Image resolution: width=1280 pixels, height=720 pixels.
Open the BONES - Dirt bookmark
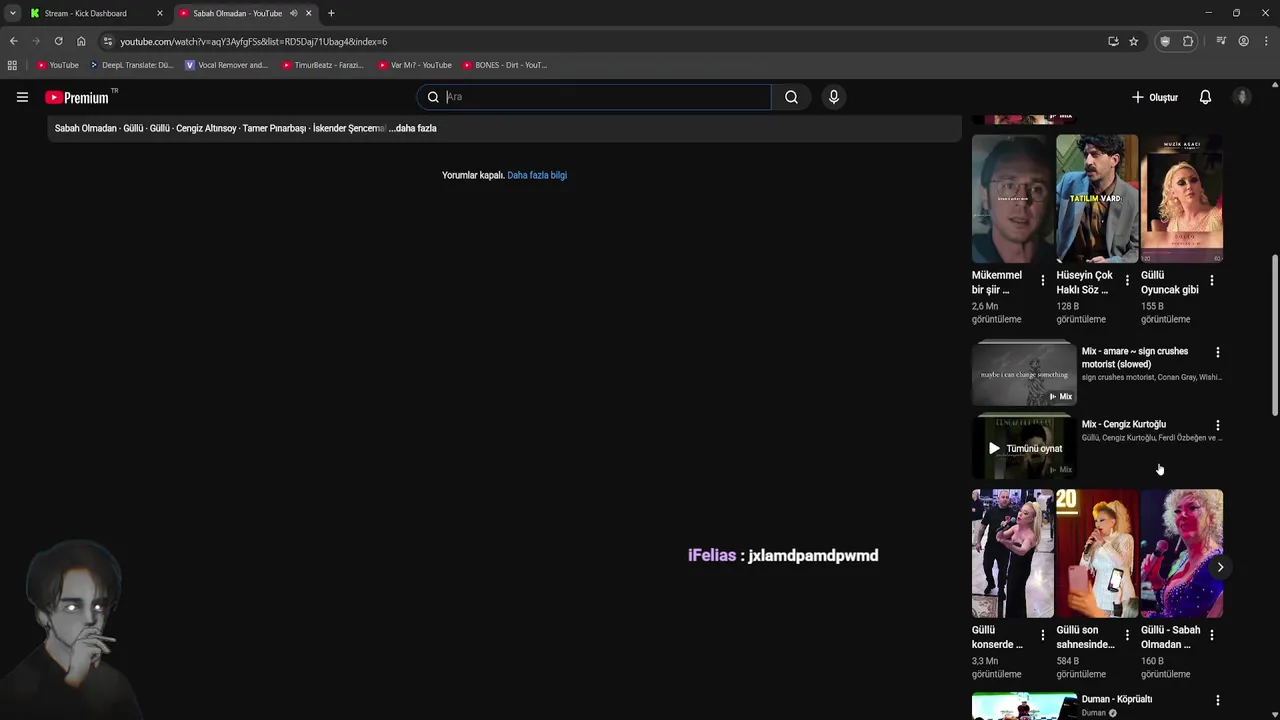click(505, 65)
